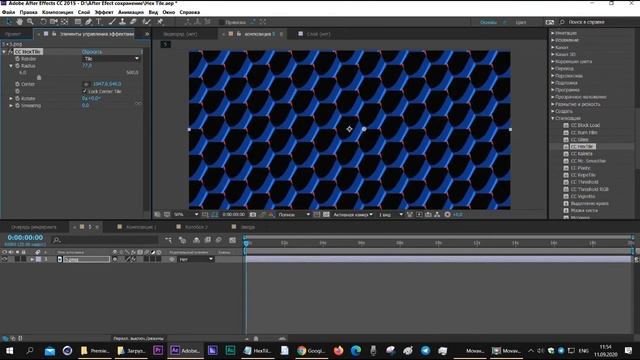Open Premiere Pro icon in taskbar

pos(158,351)
